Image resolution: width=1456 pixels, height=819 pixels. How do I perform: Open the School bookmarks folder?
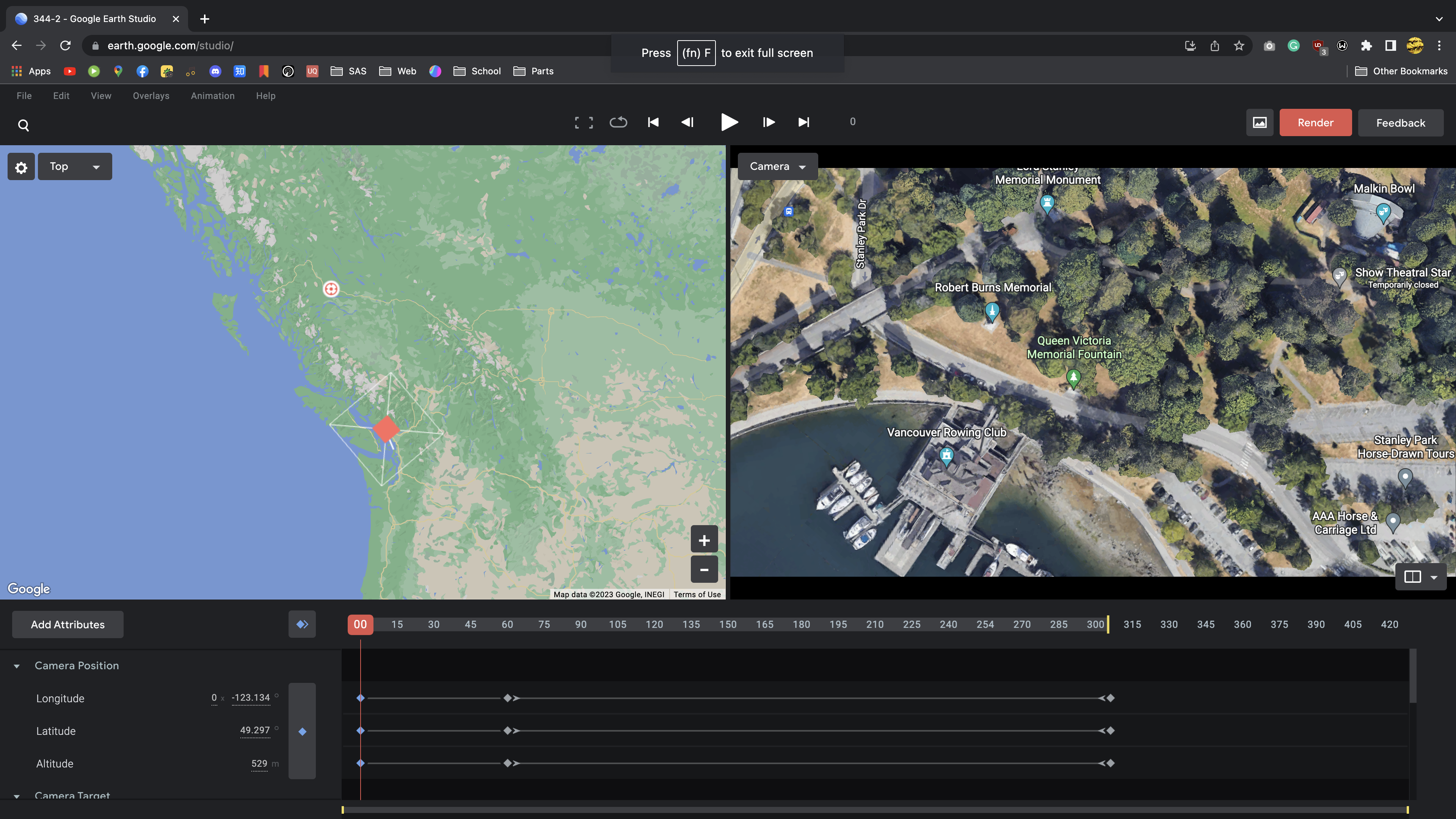477,71
